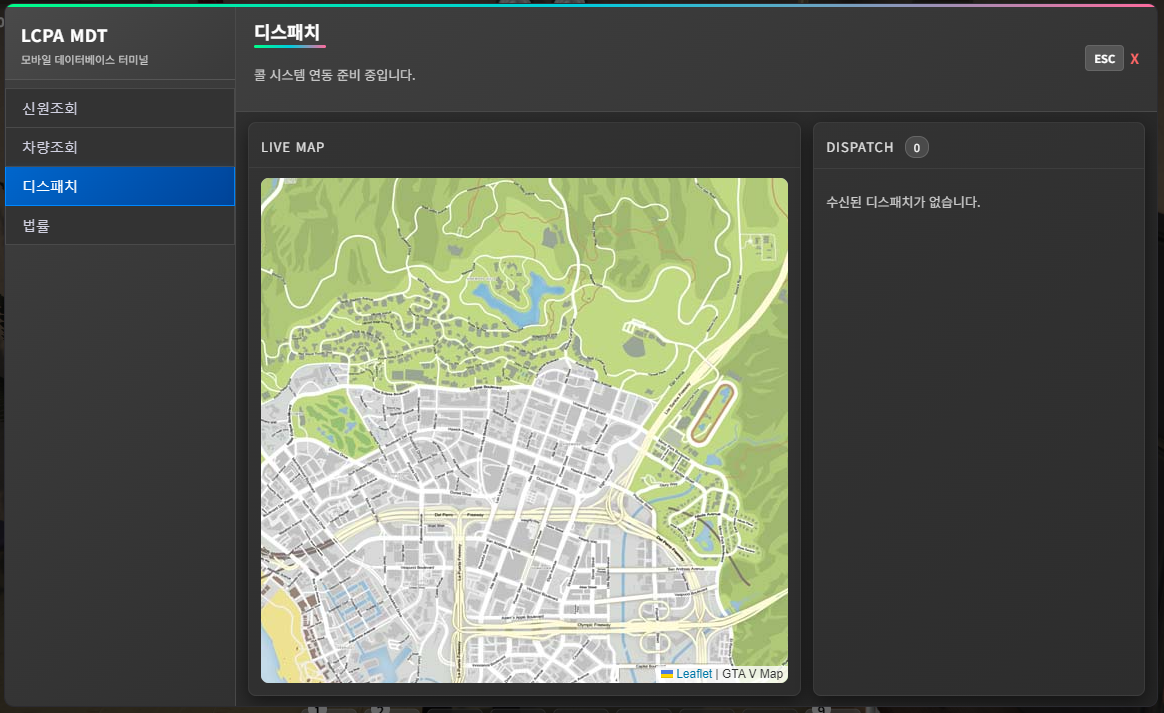Click the blue reservoir lake on map
The image size is (1164, 713).
coord(510,302)
